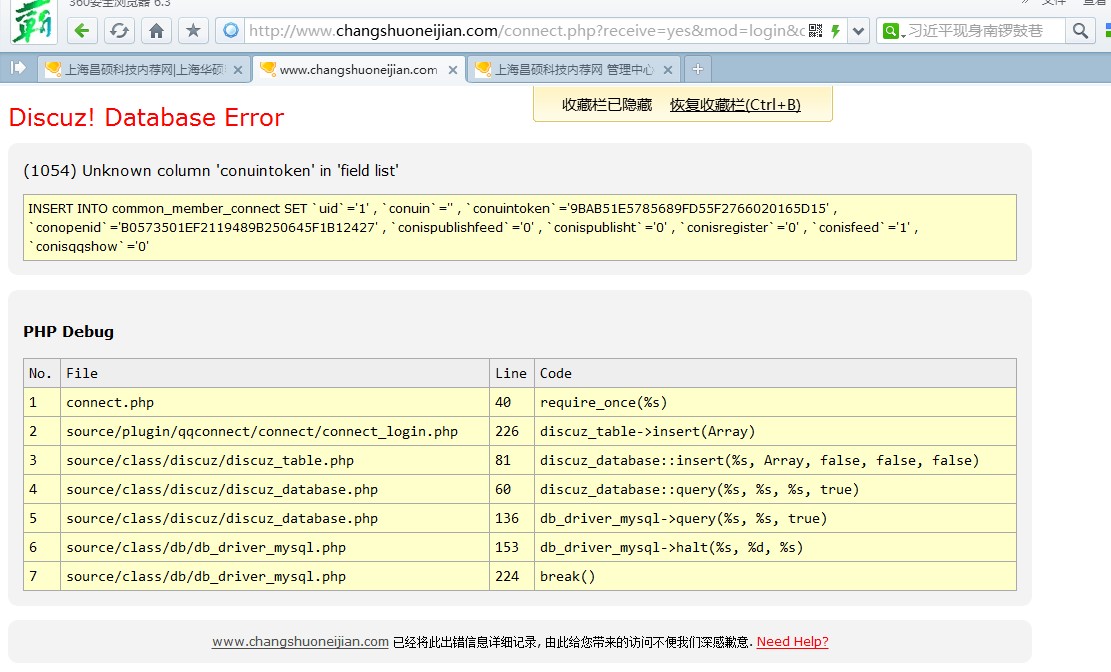
Task: Click the magnifier search button
Action: [x=1080, y=31]
